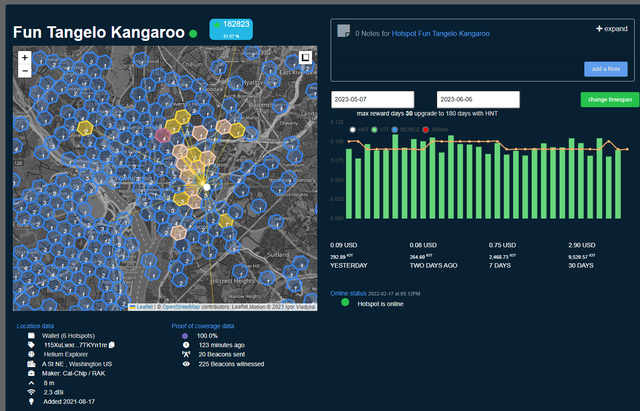640x411 pixels.
Task: Click the beacon tower icon beside Beacons sent
Action: [186, 354]
